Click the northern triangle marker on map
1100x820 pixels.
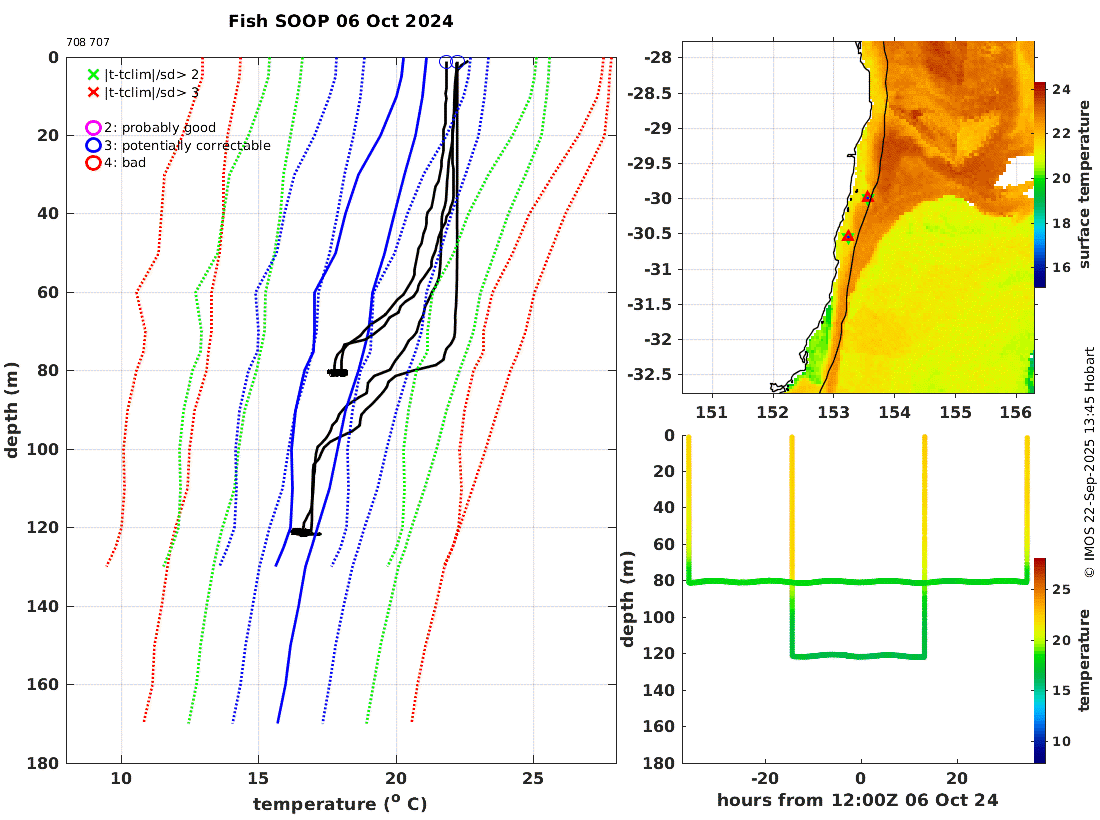tap(868, 196)
